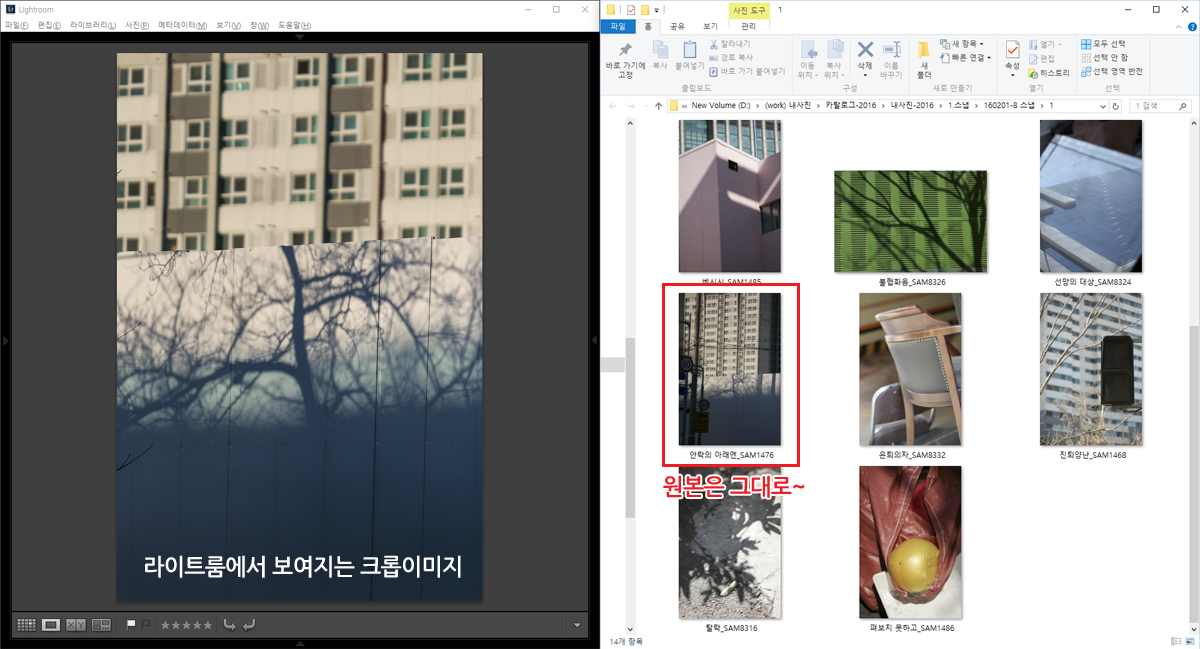Click select all (모두 선택) button
The height and width of the screenshot is (649, 1200).
coord(1103,44)
